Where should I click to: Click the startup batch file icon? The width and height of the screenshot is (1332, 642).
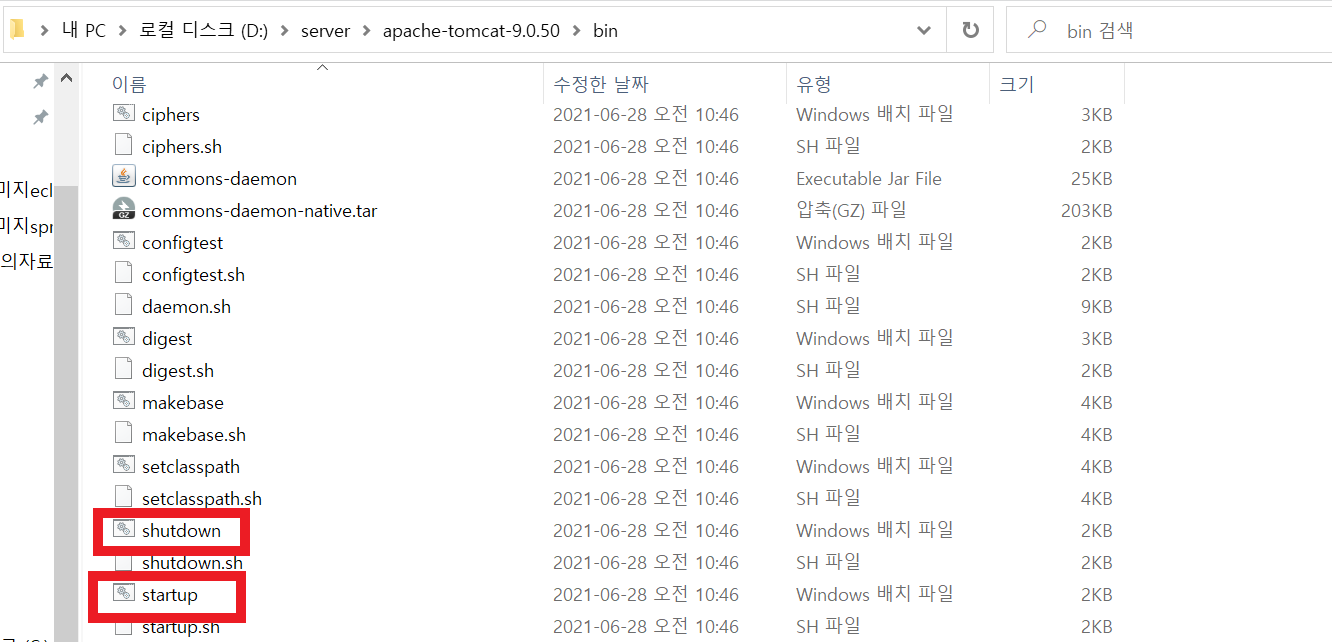tap(124, 594)
